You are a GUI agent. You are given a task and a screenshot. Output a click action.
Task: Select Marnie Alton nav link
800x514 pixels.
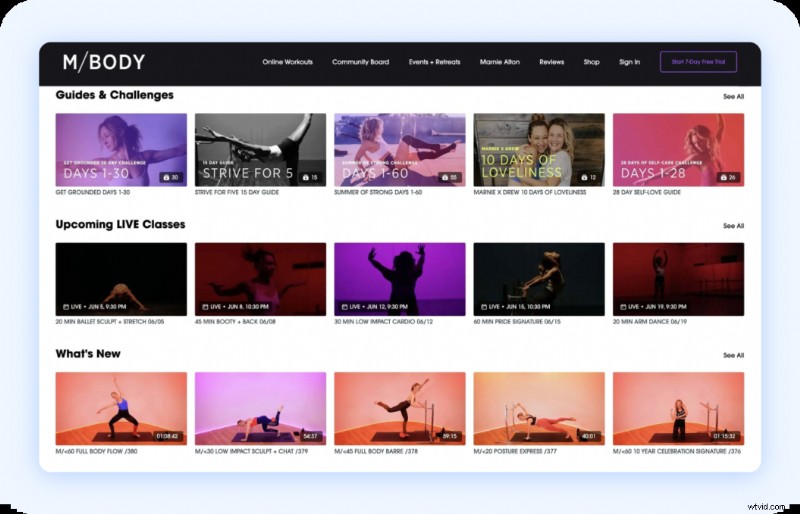point(499,62)
